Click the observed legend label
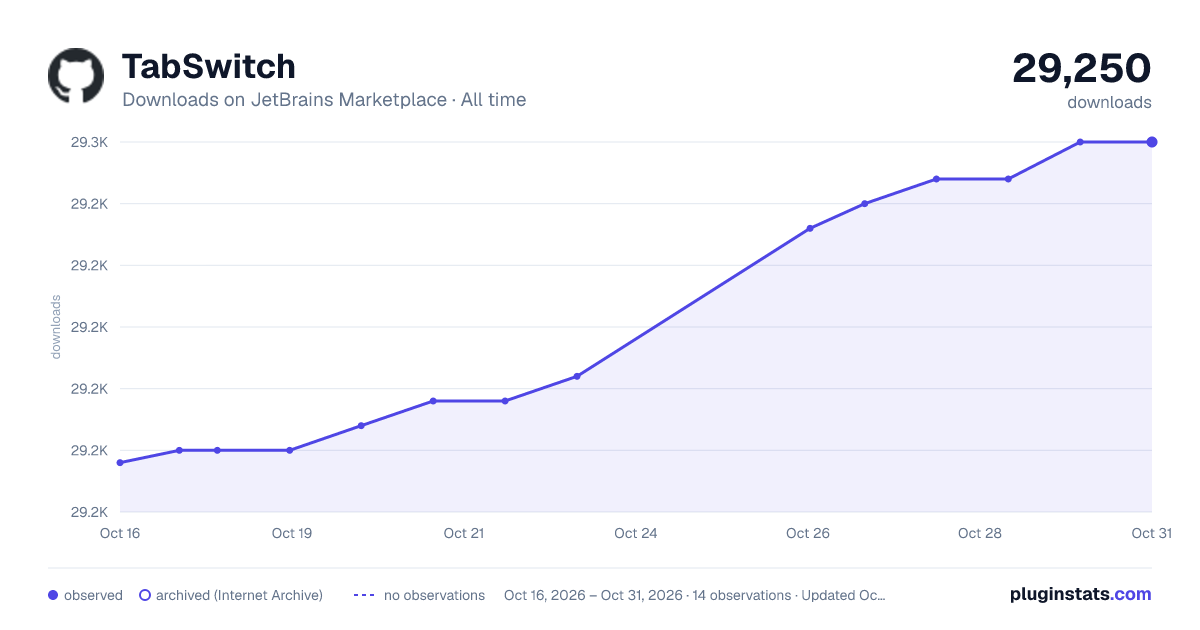This screenshot has height=630, width=1200. 93,595
